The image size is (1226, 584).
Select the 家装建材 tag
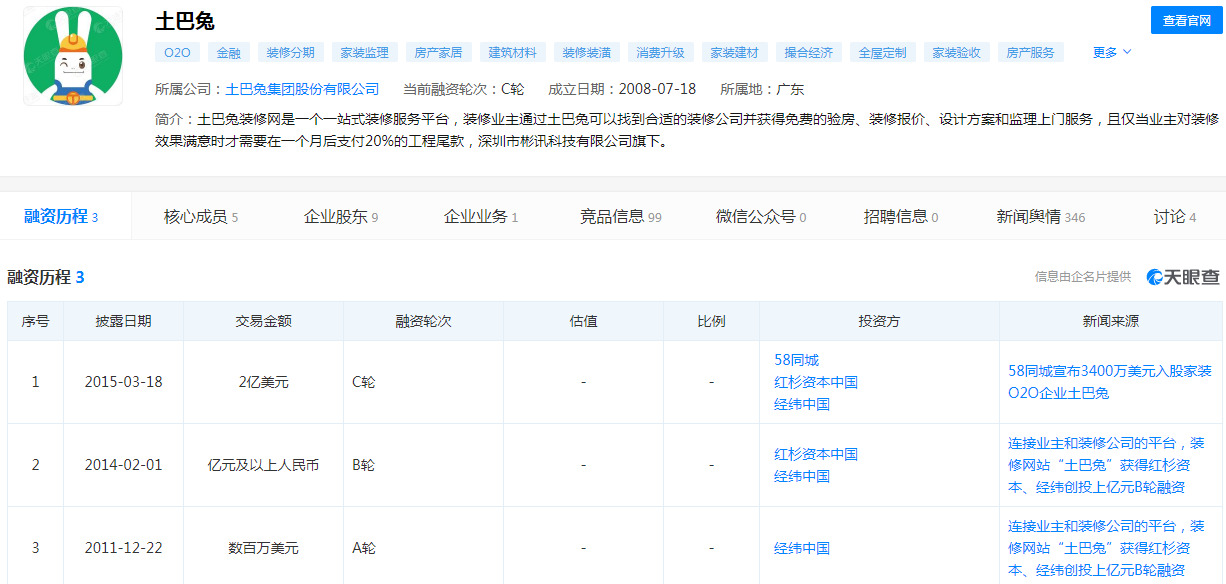click(x=734, y=53)
